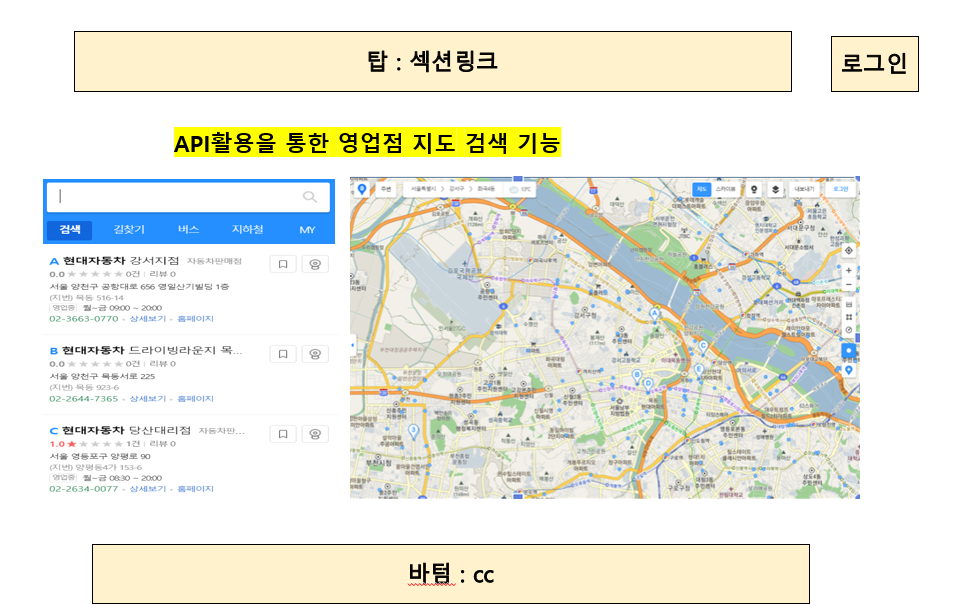Open 홈페이지 link for 강서지점
The image size is (976, 605).
pos(195,319)
